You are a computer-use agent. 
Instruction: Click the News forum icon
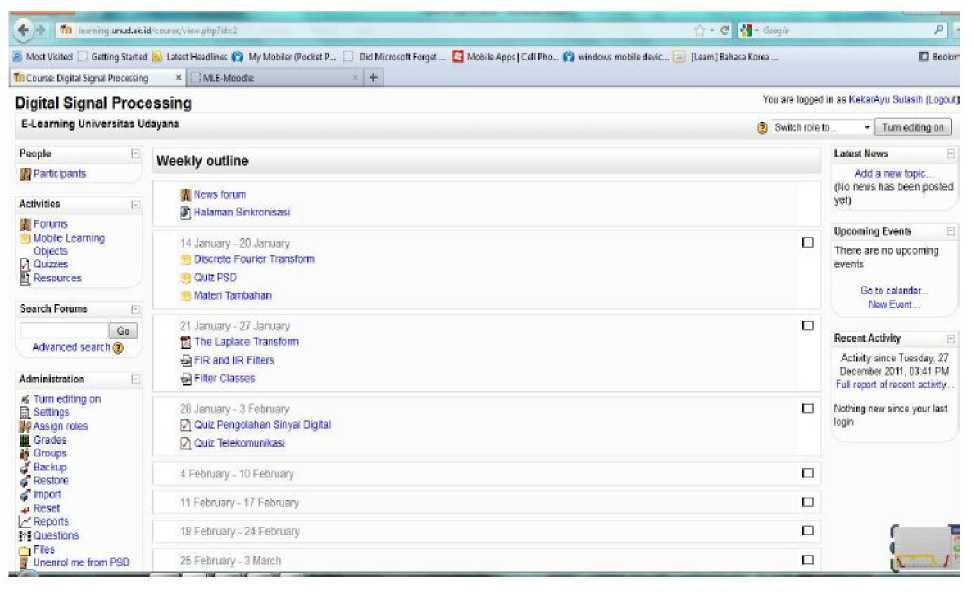(185, 195)
